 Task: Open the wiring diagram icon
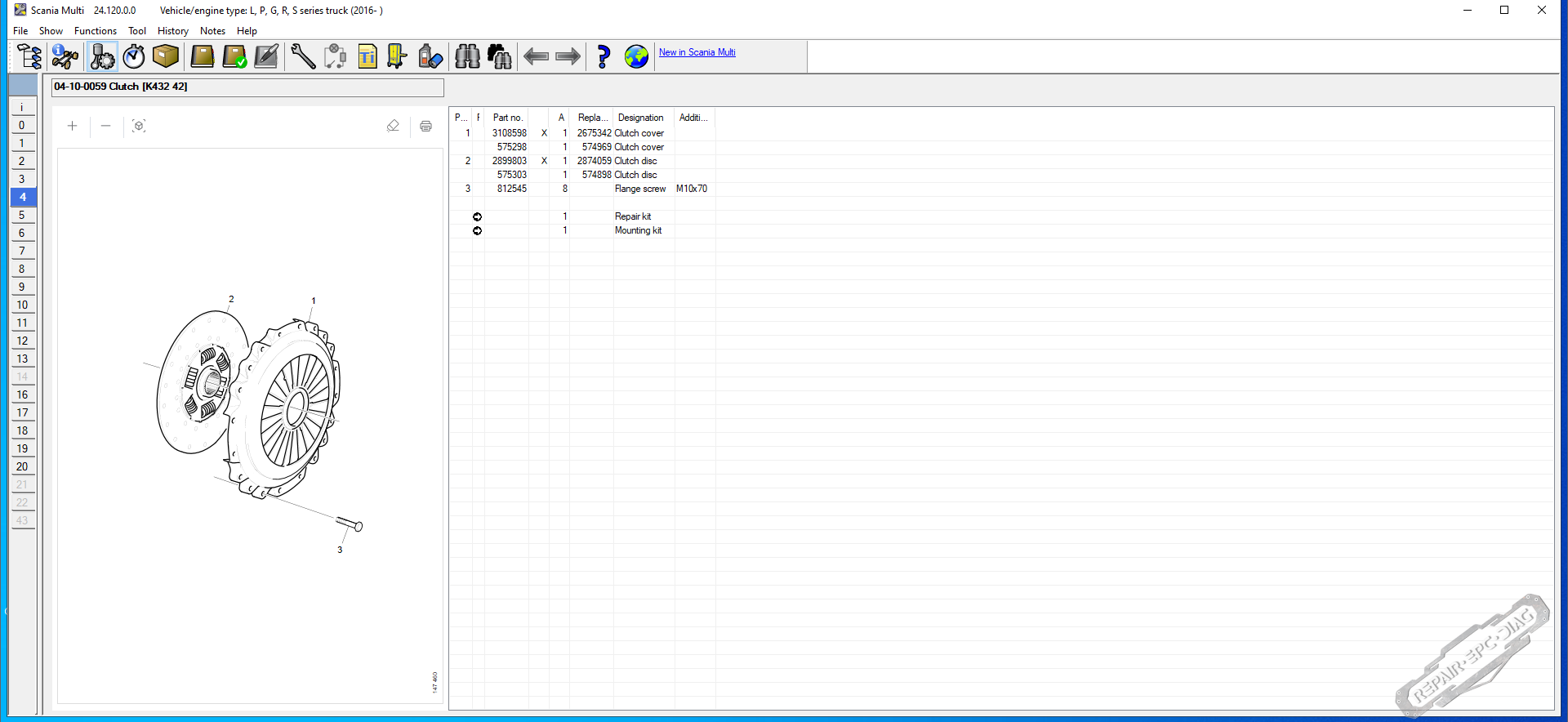[335, 56]
